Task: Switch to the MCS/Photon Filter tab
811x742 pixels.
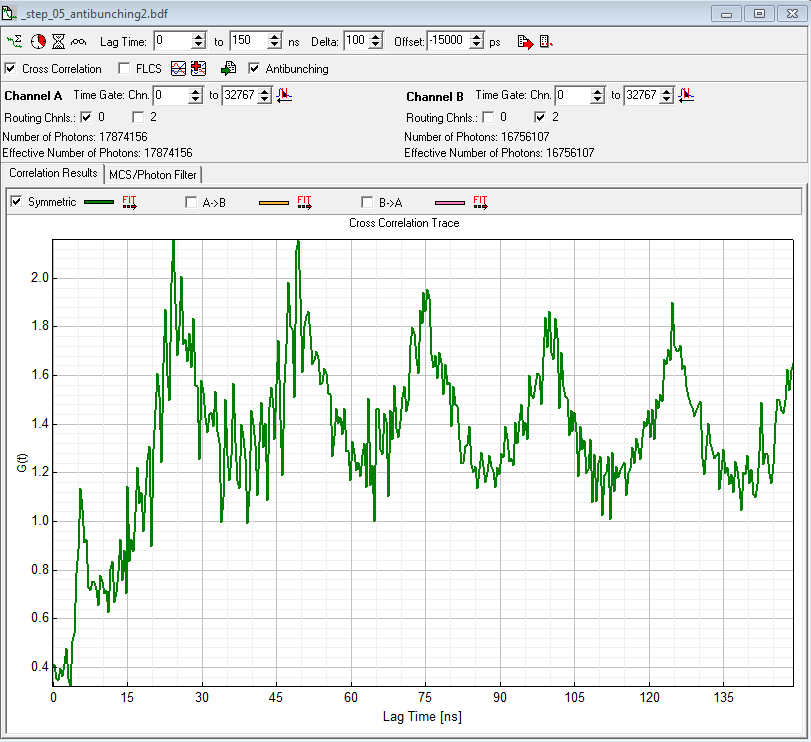Action: point(154,175)
